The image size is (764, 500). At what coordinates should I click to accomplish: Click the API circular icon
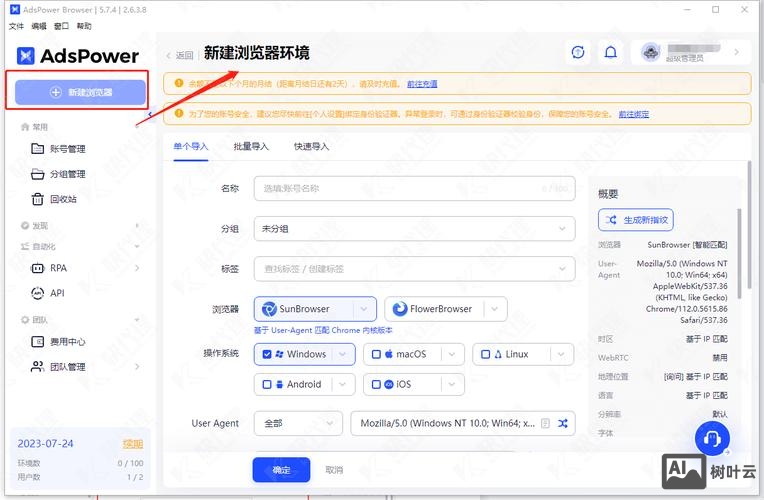(x=38, y=293)
